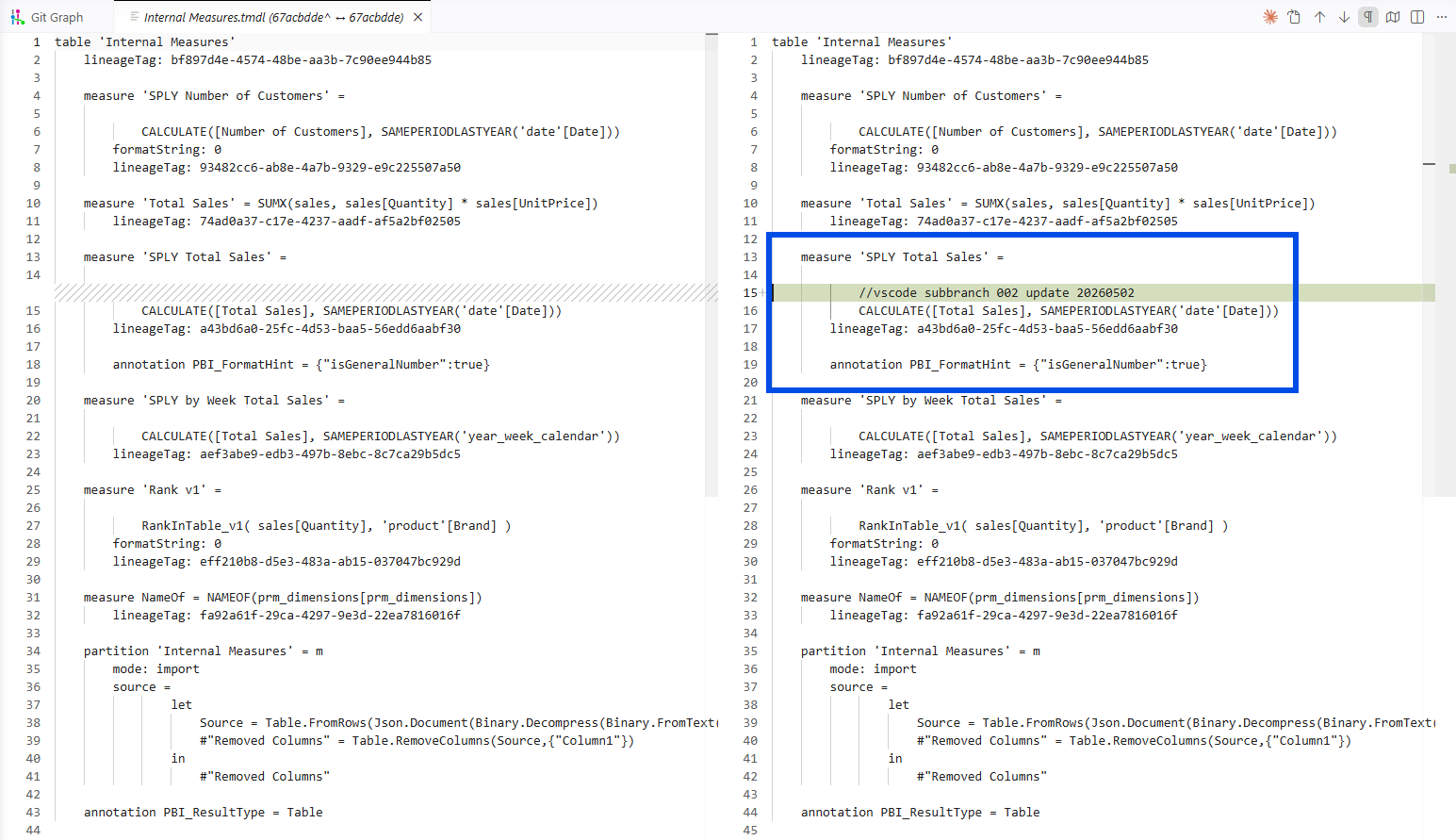Click 'measure Total Sales = SUMX' in left pane
Image resolution: width=1456 pixels, height=840 pixels.
pyautogui.click(x=340, y=204)
